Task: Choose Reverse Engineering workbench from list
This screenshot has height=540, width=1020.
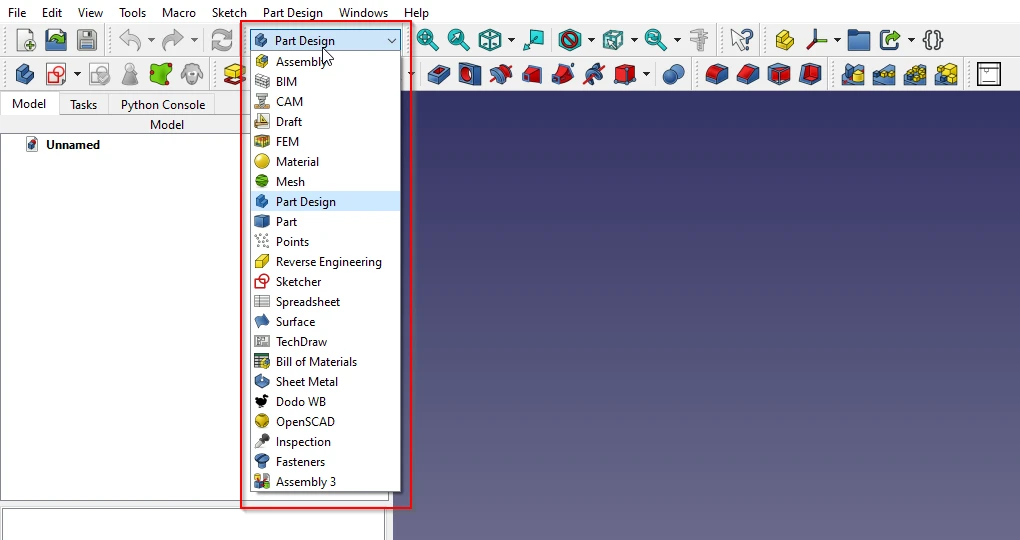Action: click(325, 262)
